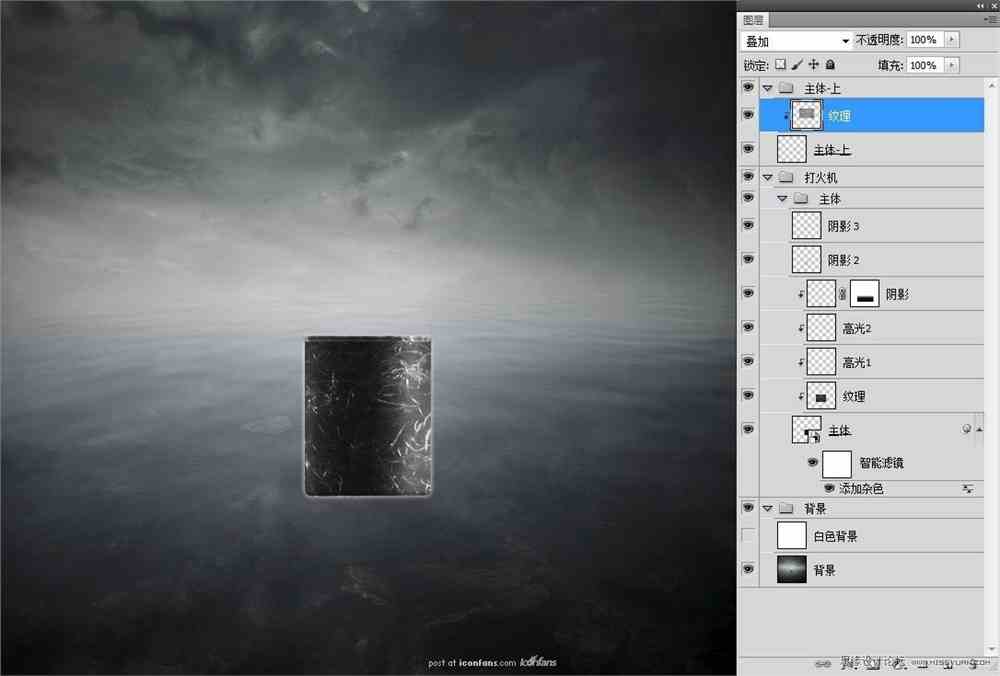Click the folder icon of 打火机 group
This screenshot has height=676, width=1000.
click(787, 176)
